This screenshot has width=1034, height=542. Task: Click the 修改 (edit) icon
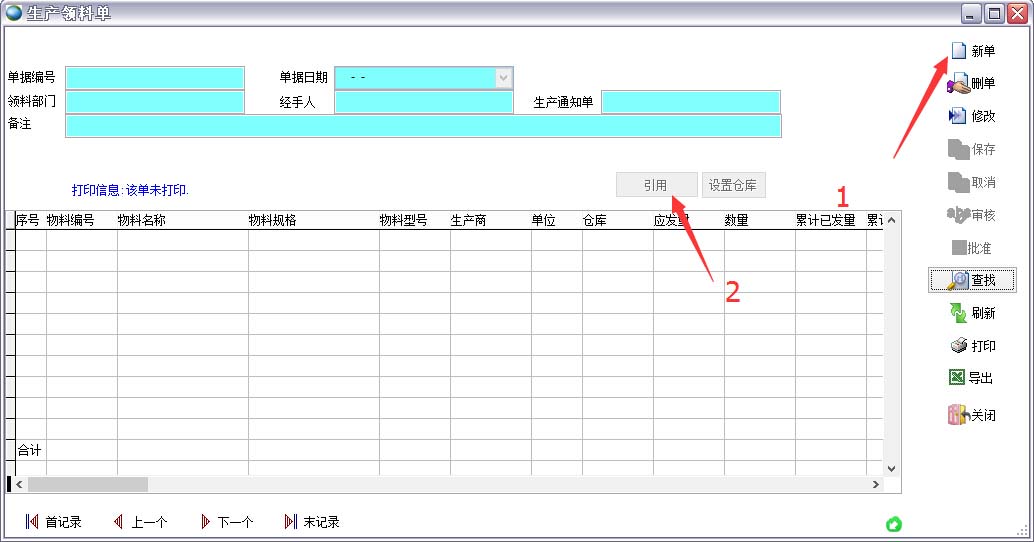[957, 116]
